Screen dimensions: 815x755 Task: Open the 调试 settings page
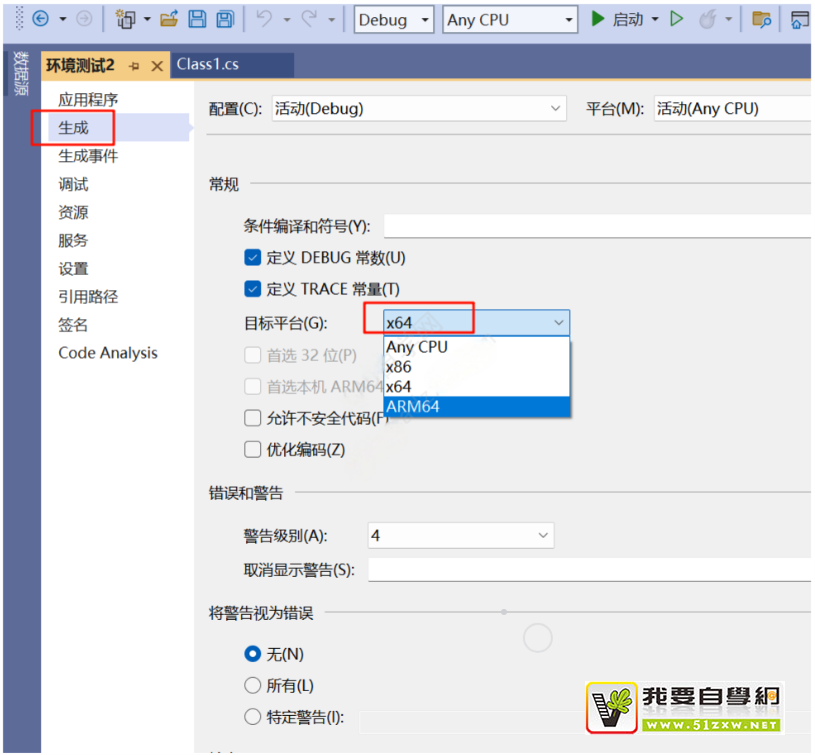(x=73, y=184)
